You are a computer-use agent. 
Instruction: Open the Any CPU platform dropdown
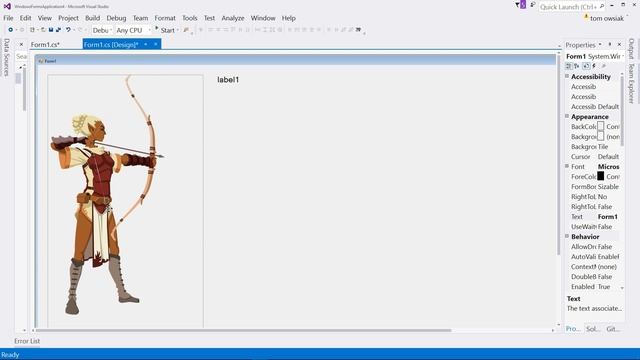pyautogui.click(x=133, y=30)
